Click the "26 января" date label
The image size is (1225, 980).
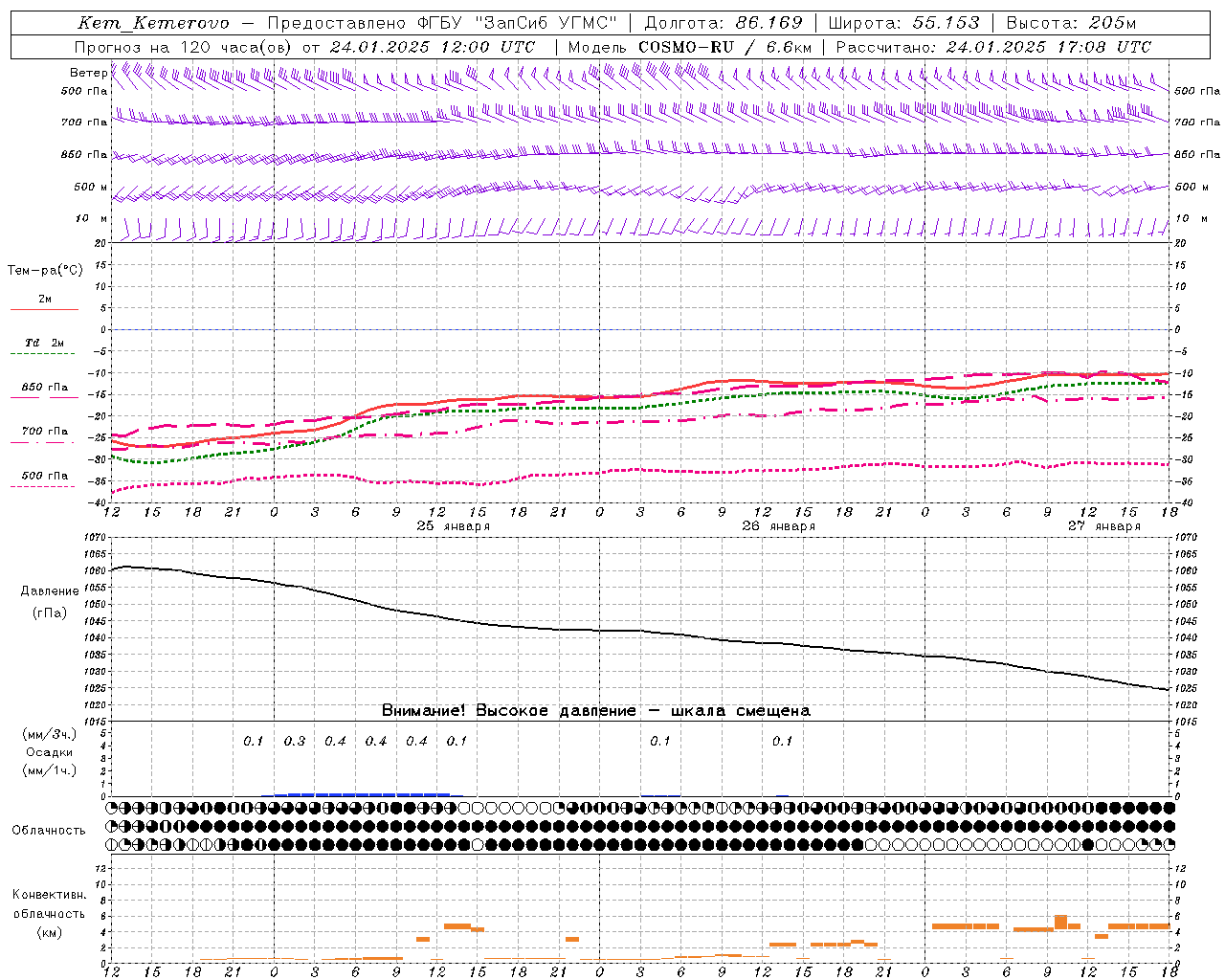coord(778,526)
